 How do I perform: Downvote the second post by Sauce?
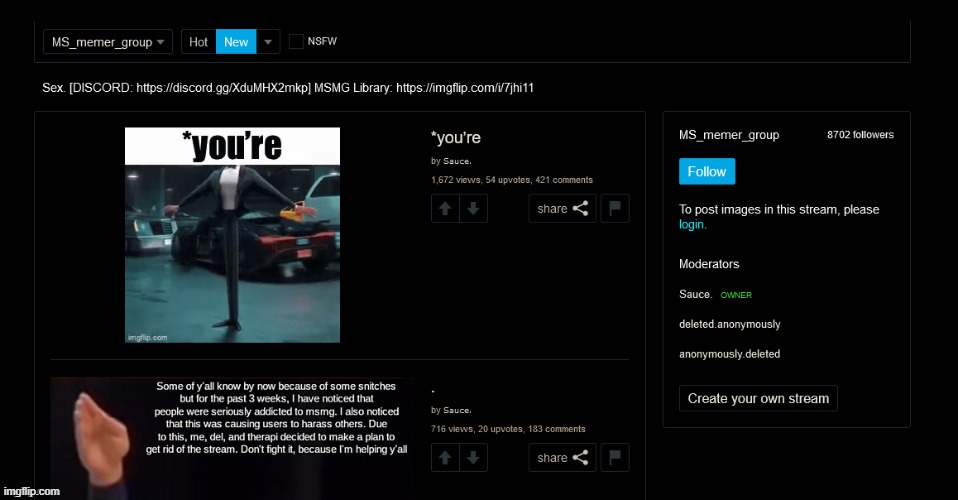tap(473, 458)
